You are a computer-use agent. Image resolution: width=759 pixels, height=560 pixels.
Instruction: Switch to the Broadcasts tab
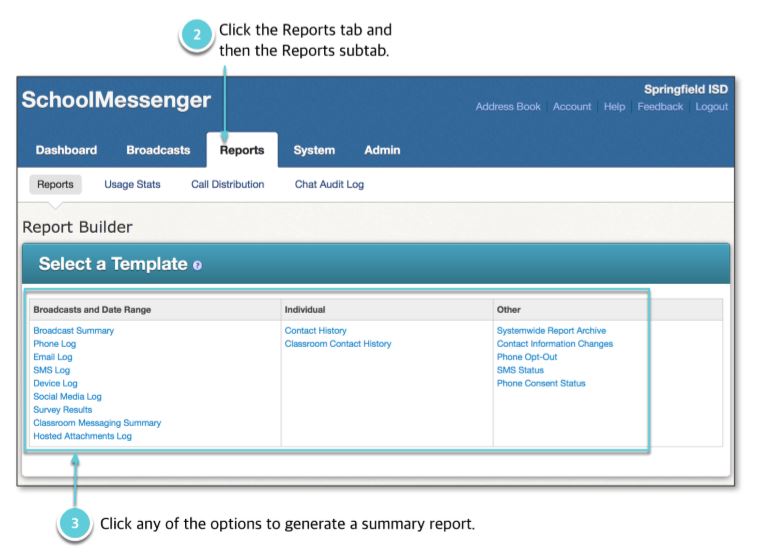click(158, 150)
